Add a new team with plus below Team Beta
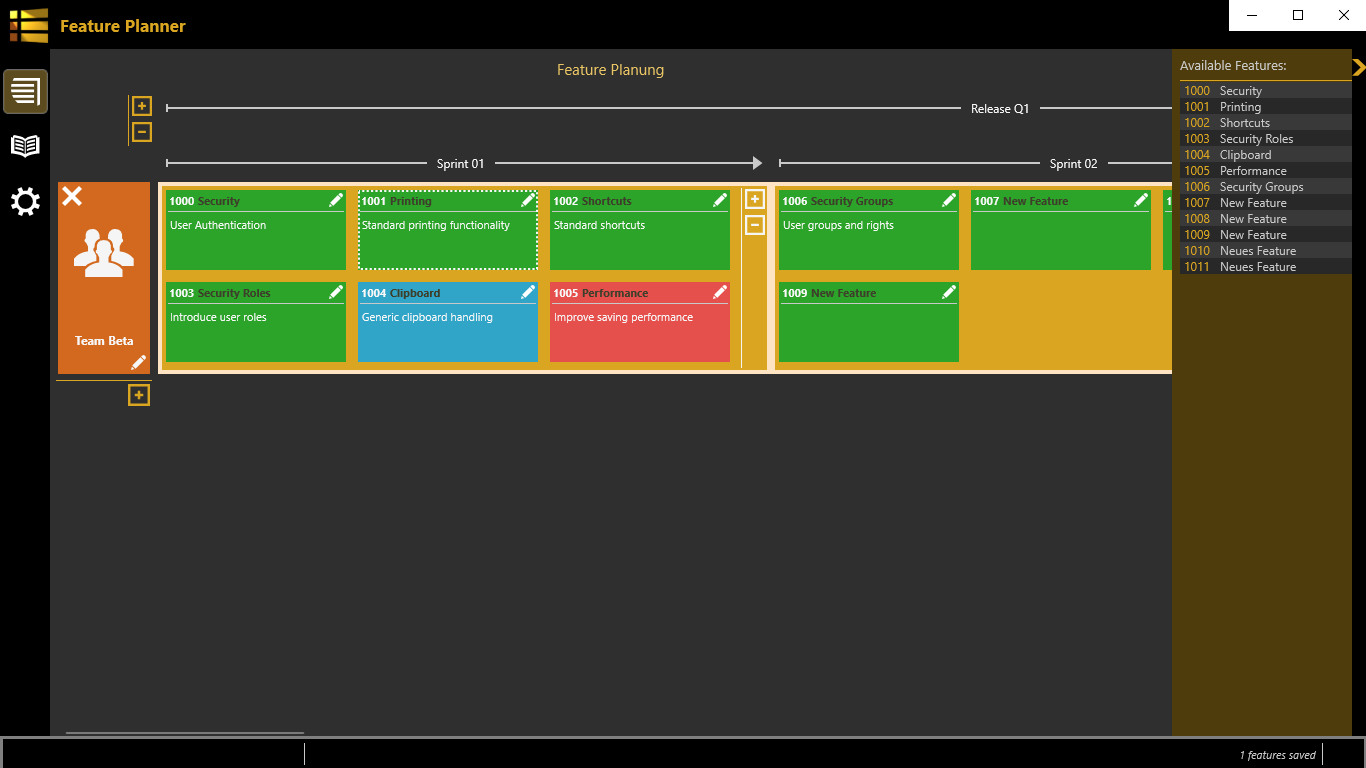Viewport: 1366px width, 768px height. [139, 396]
